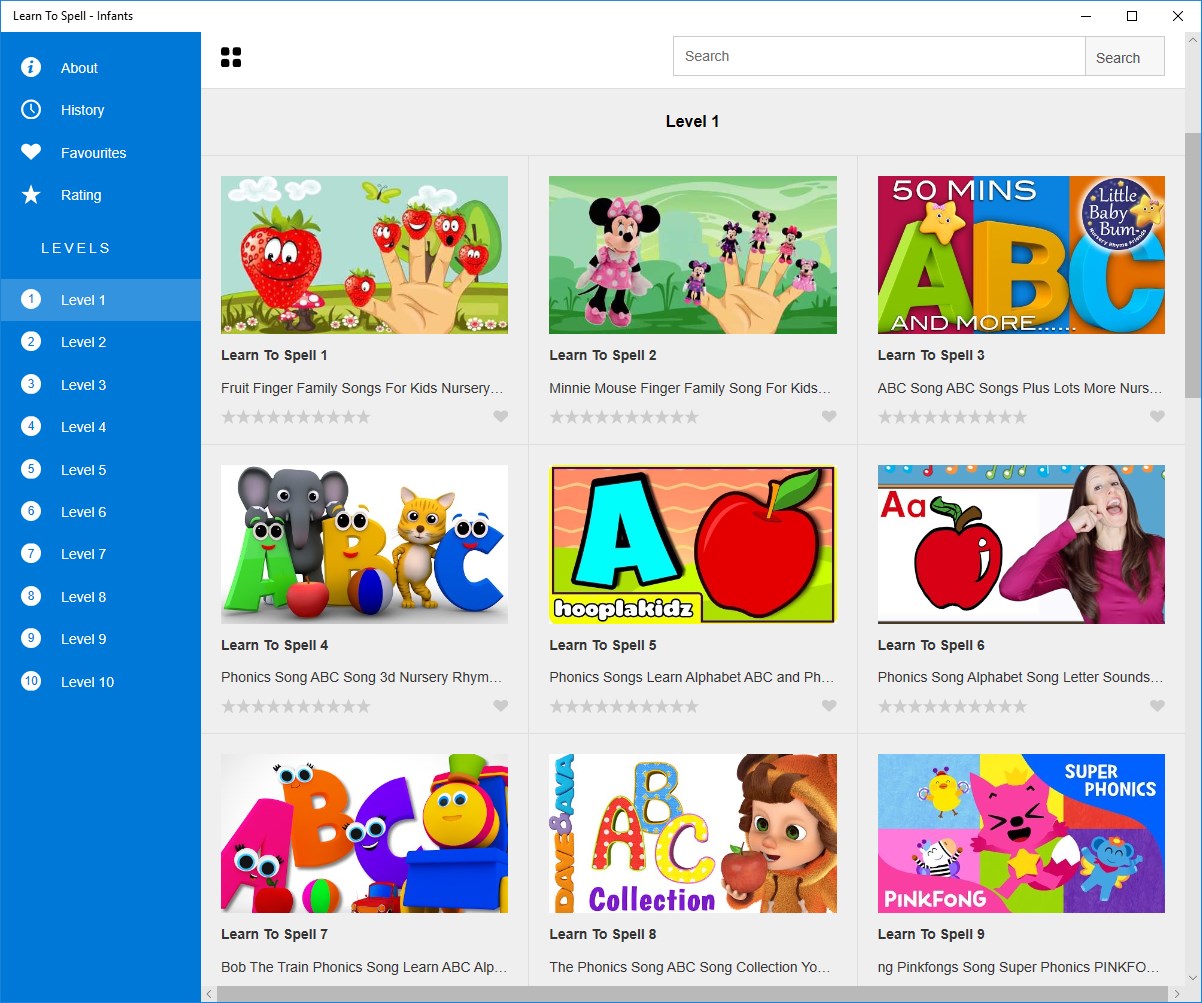Rate Learn To Spell 4 using star bar
The width and height of the screenshot is (1202, 1003).
[296, 706]
